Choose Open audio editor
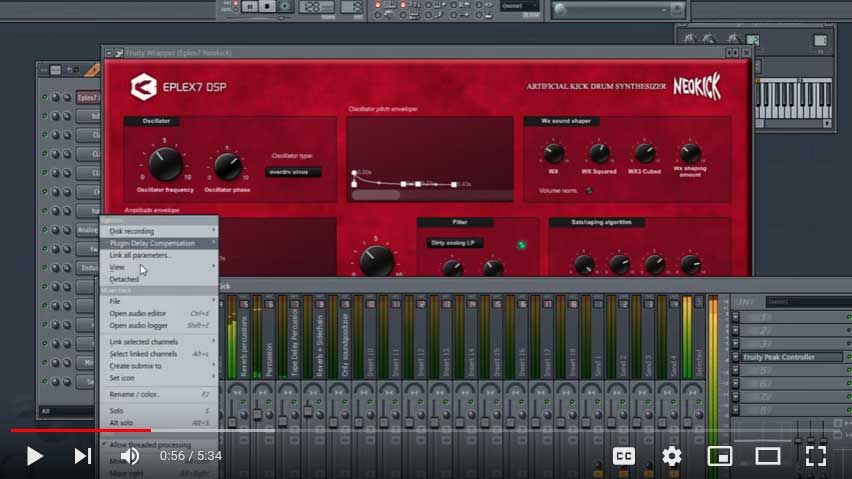 point(159,313)
